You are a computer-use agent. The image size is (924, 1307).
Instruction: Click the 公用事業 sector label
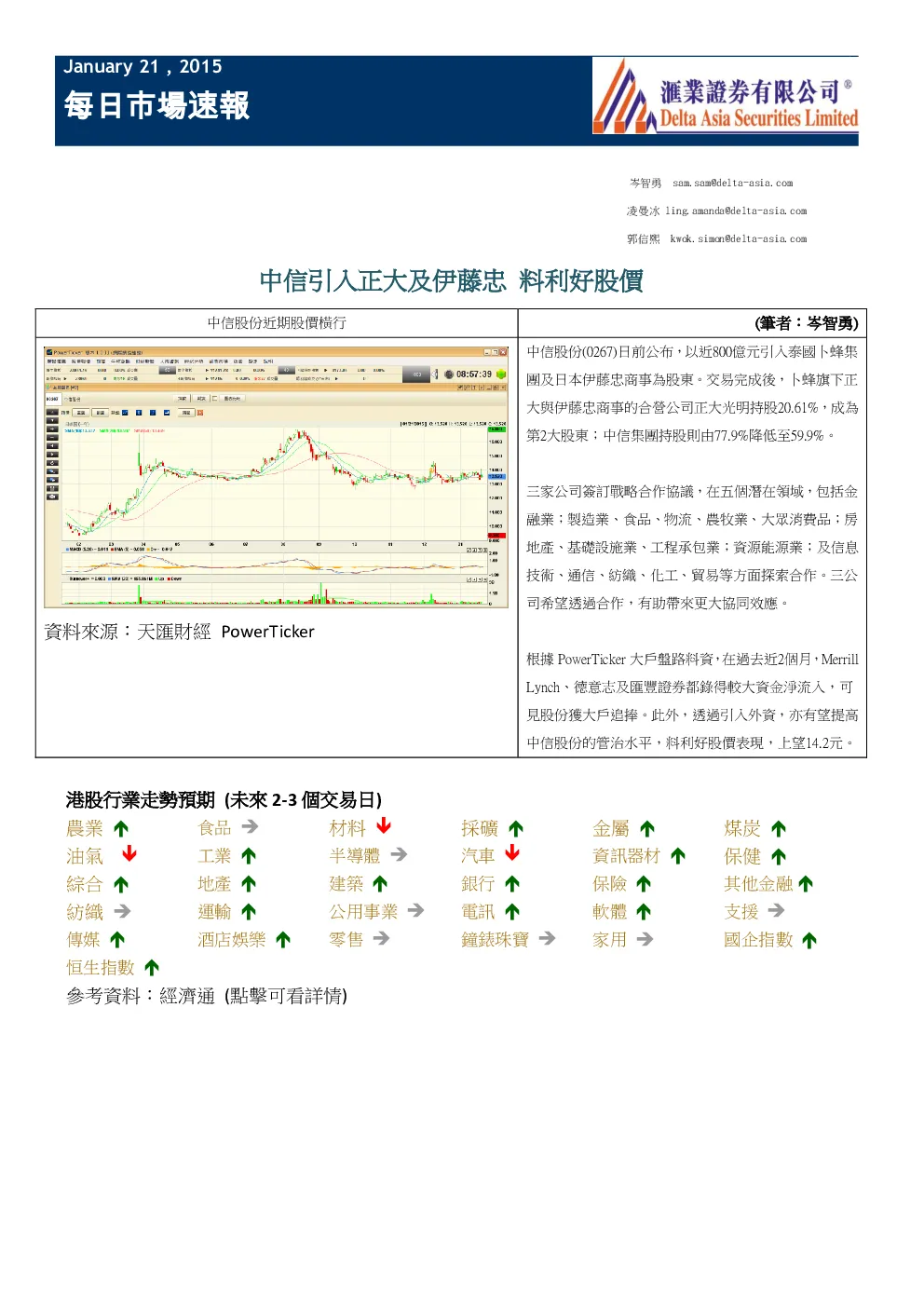(x=363, y=912)
